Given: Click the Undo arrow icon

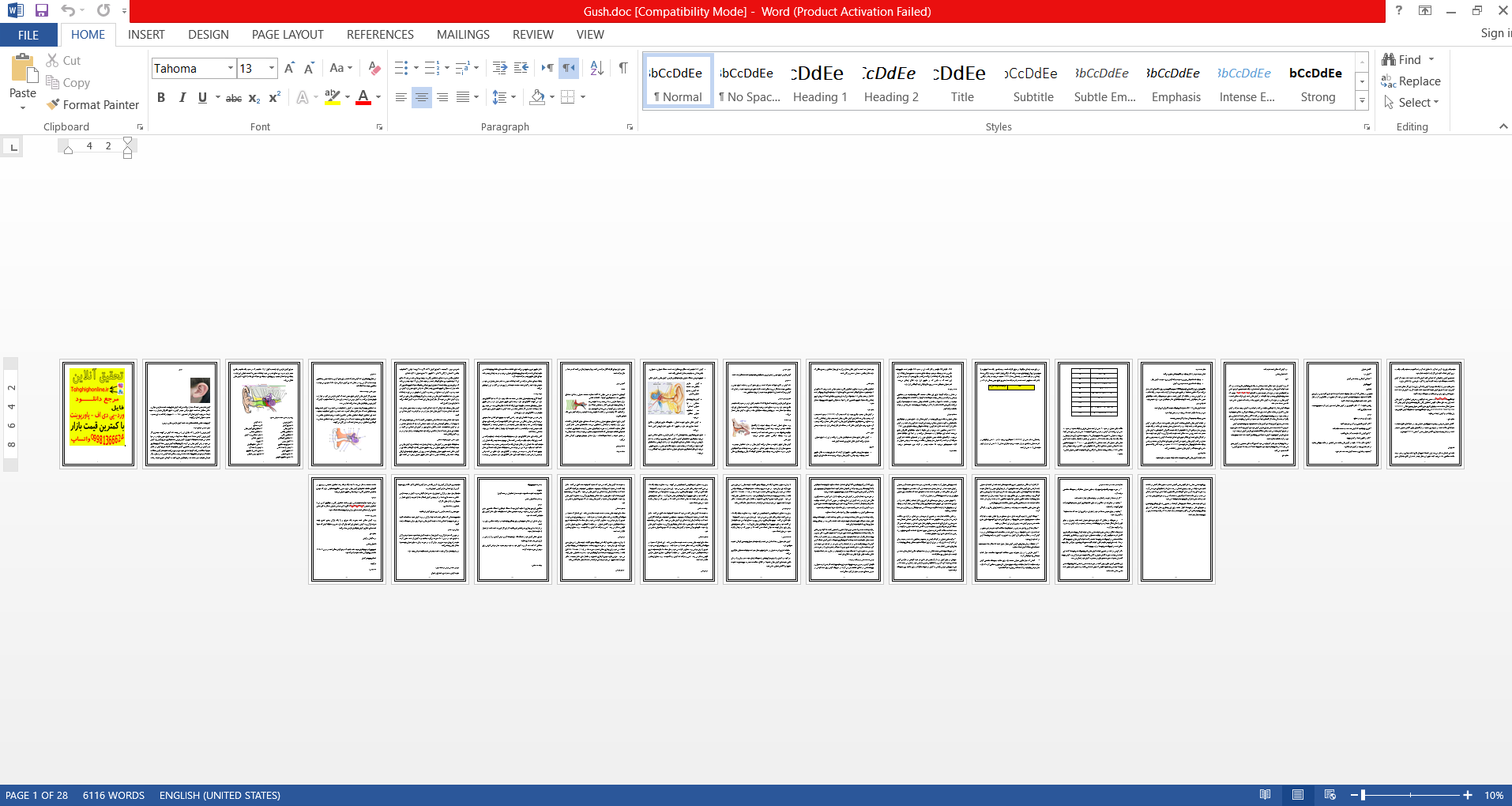Looking at the screenshot, I should tap(68, 11).
